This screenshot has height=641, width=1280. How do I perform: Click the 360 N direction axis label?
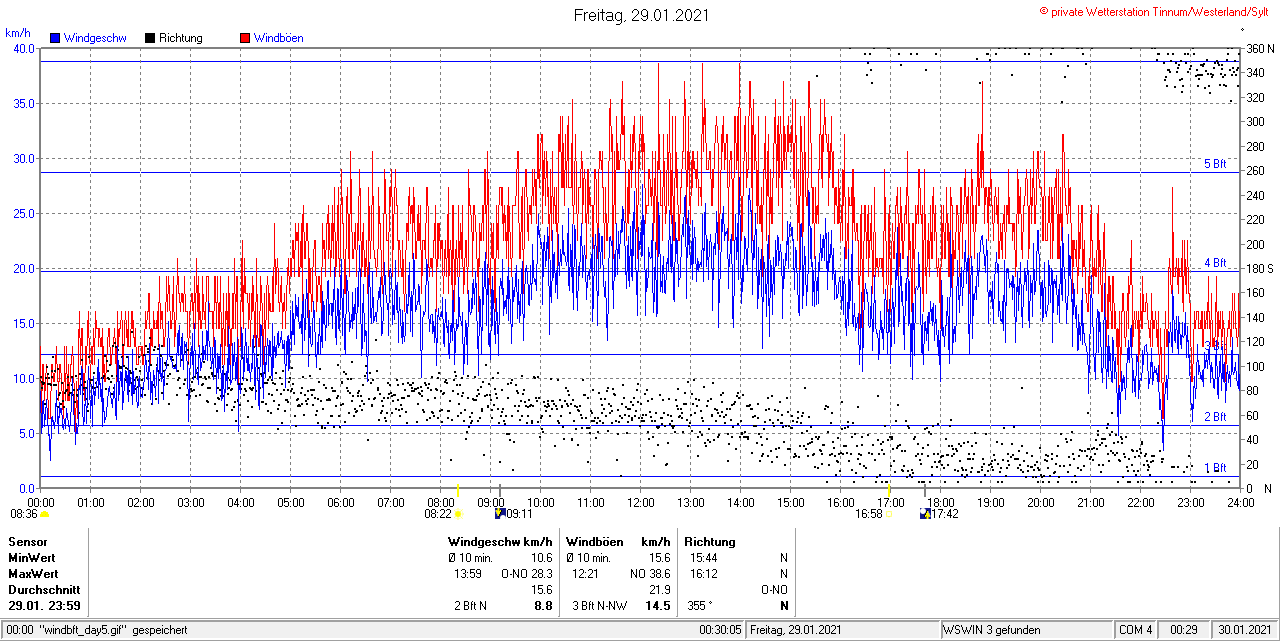click(1260, 48)
